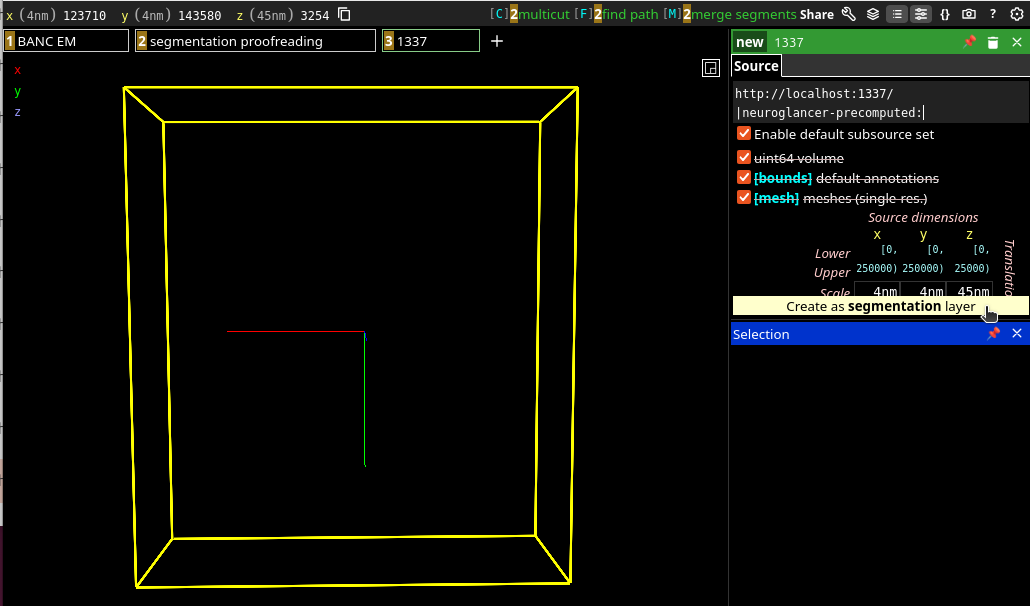Click the z upper bound 25000 value

click(x=972, y=268)
